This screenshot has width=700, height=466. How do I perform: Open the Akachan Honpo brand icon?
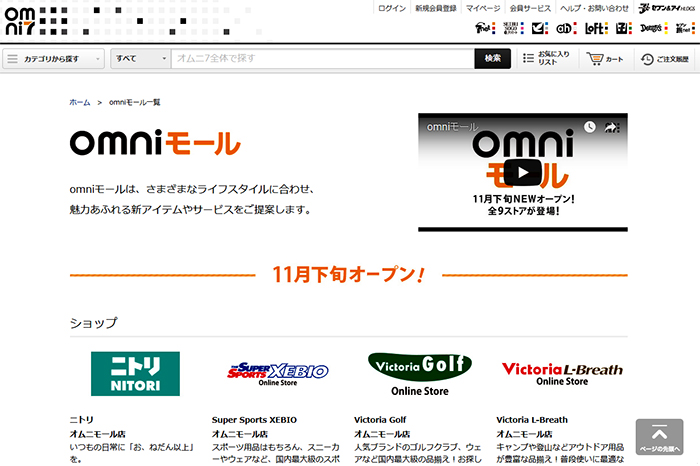tap(566, 28)
